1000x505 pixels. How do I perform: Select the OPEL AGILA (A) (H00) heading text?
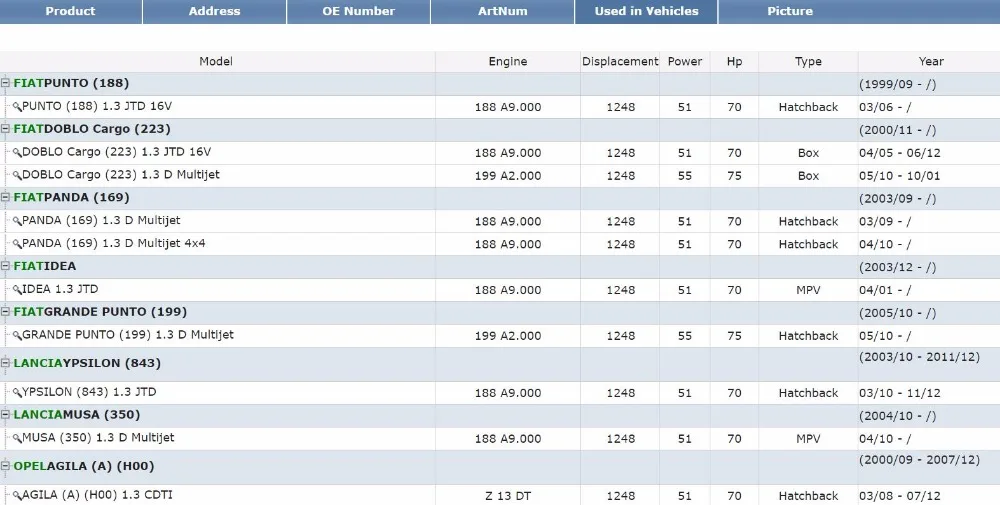(x=84, y=466)
